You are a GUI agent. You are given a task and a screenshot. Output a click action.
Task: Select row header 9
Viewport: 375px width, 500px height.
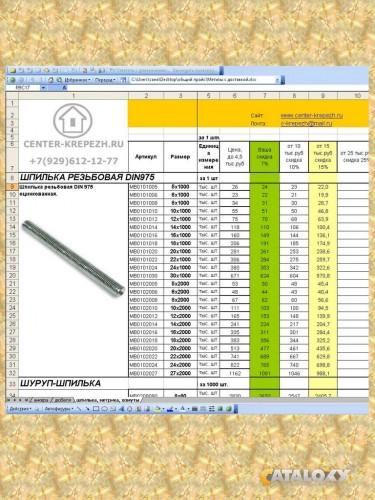(x=12, y=187)
